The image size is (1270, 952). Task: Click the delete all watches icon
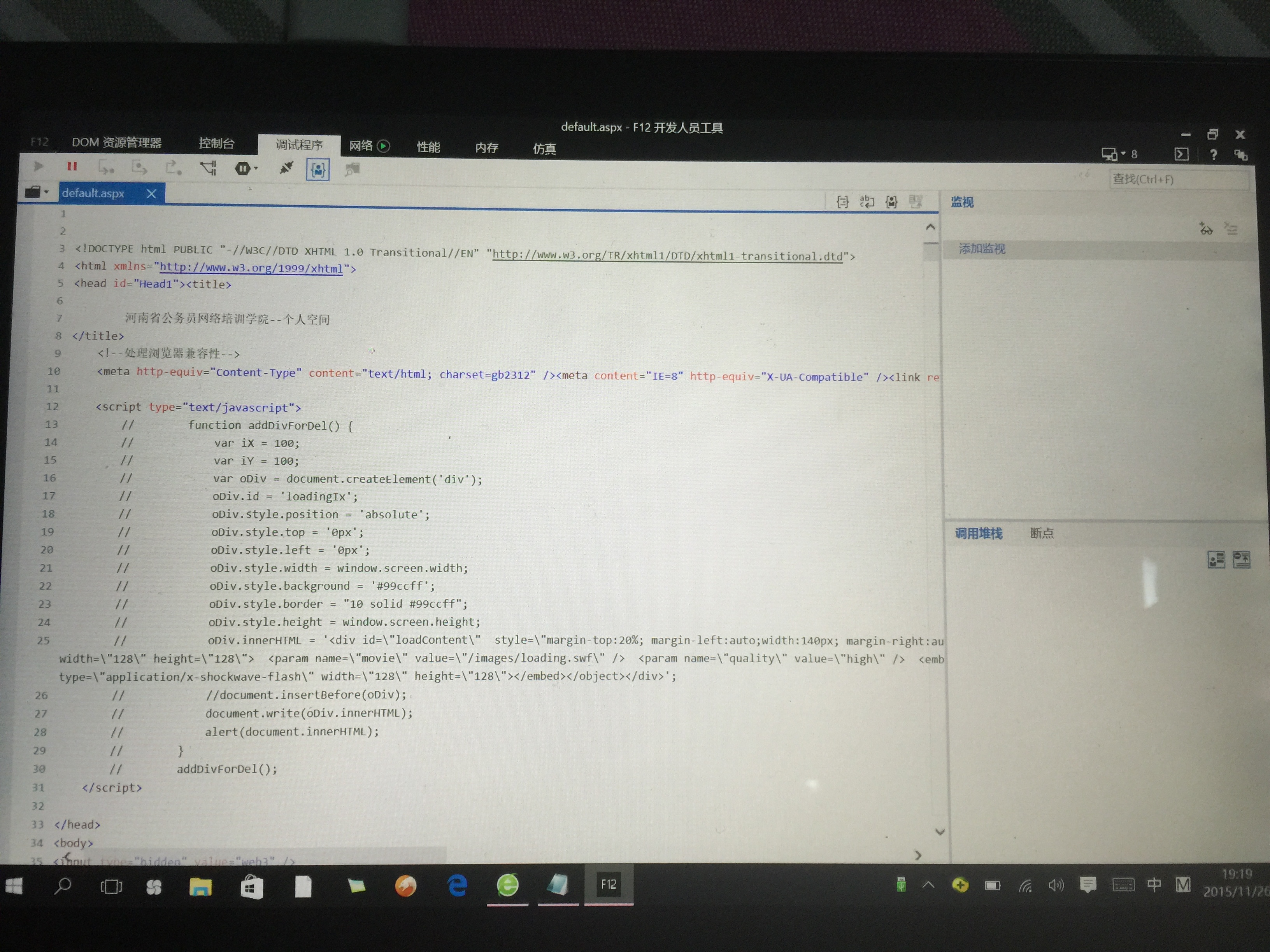(1231, 229)
